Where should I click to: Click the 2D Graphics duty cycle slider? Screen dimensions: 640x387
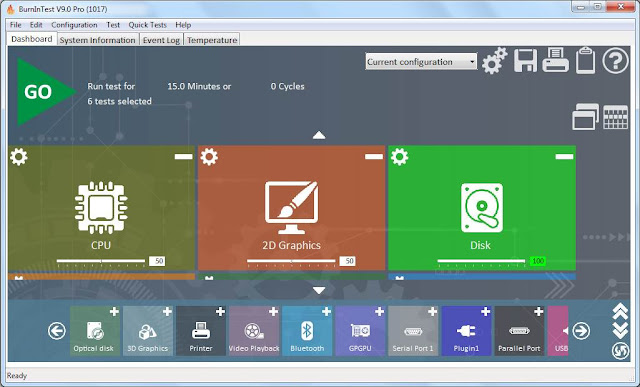(291, 261)
